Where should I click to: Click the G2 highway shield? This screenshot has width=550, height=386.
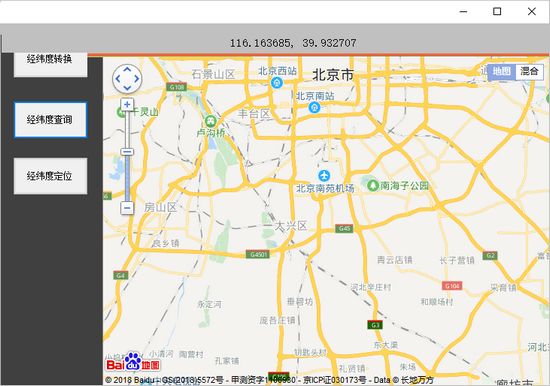click(x=490, y=255)
